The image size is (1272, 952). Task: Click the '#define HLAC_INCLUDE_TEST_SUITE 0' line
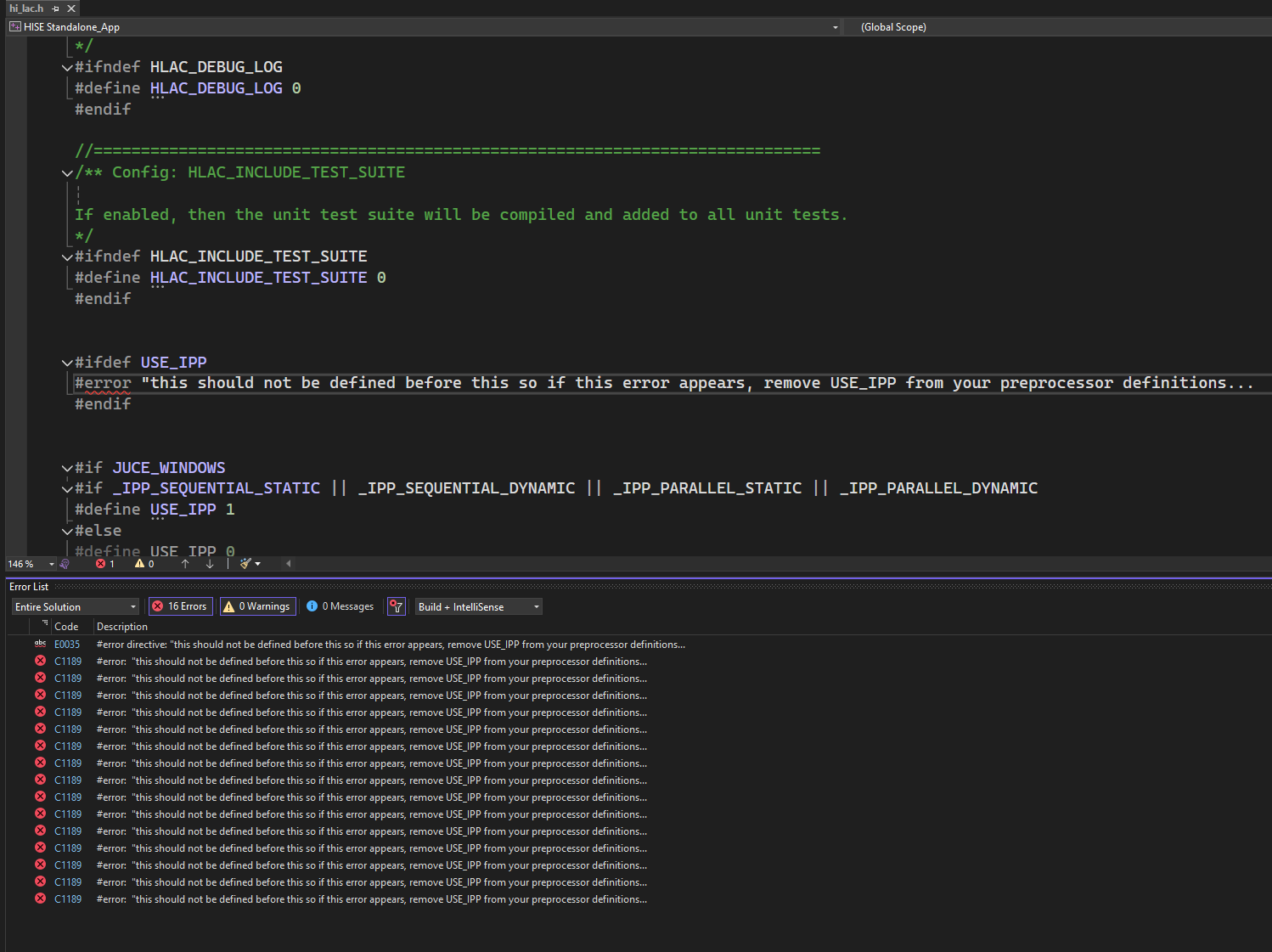230,278
